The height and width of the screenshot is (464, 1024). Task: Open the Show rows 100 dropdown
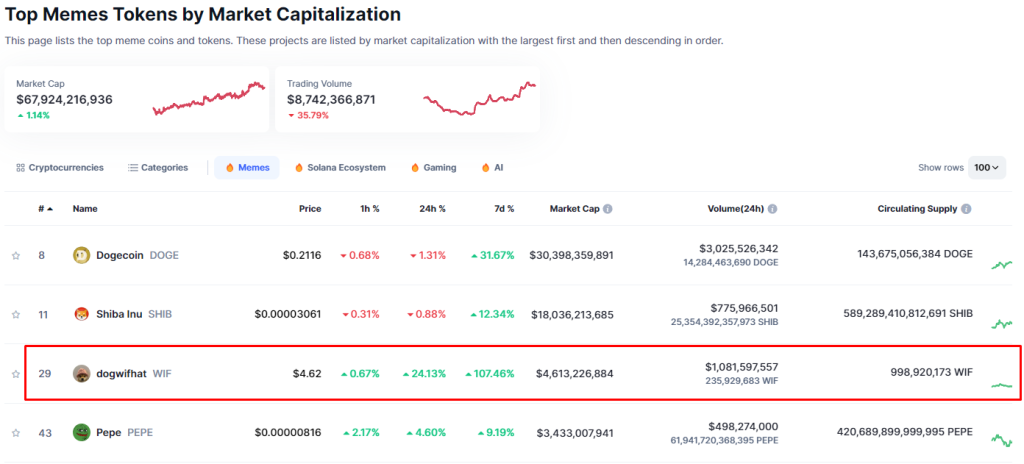pyautogui.click(x=987, y=167)
